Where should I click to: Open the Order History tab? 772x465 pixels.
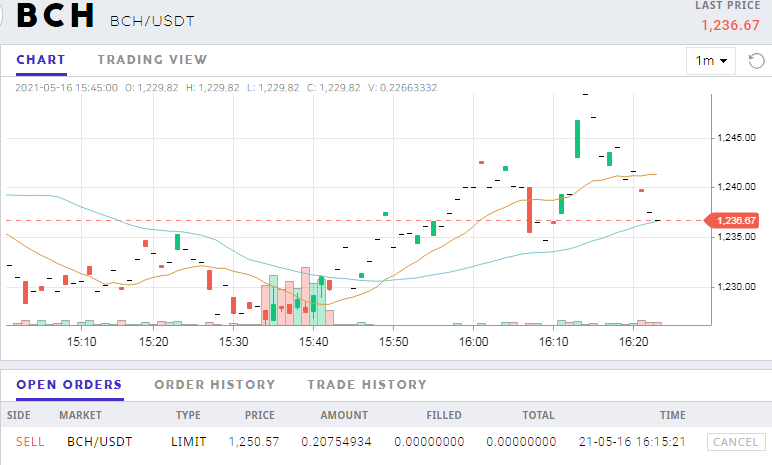215,385
